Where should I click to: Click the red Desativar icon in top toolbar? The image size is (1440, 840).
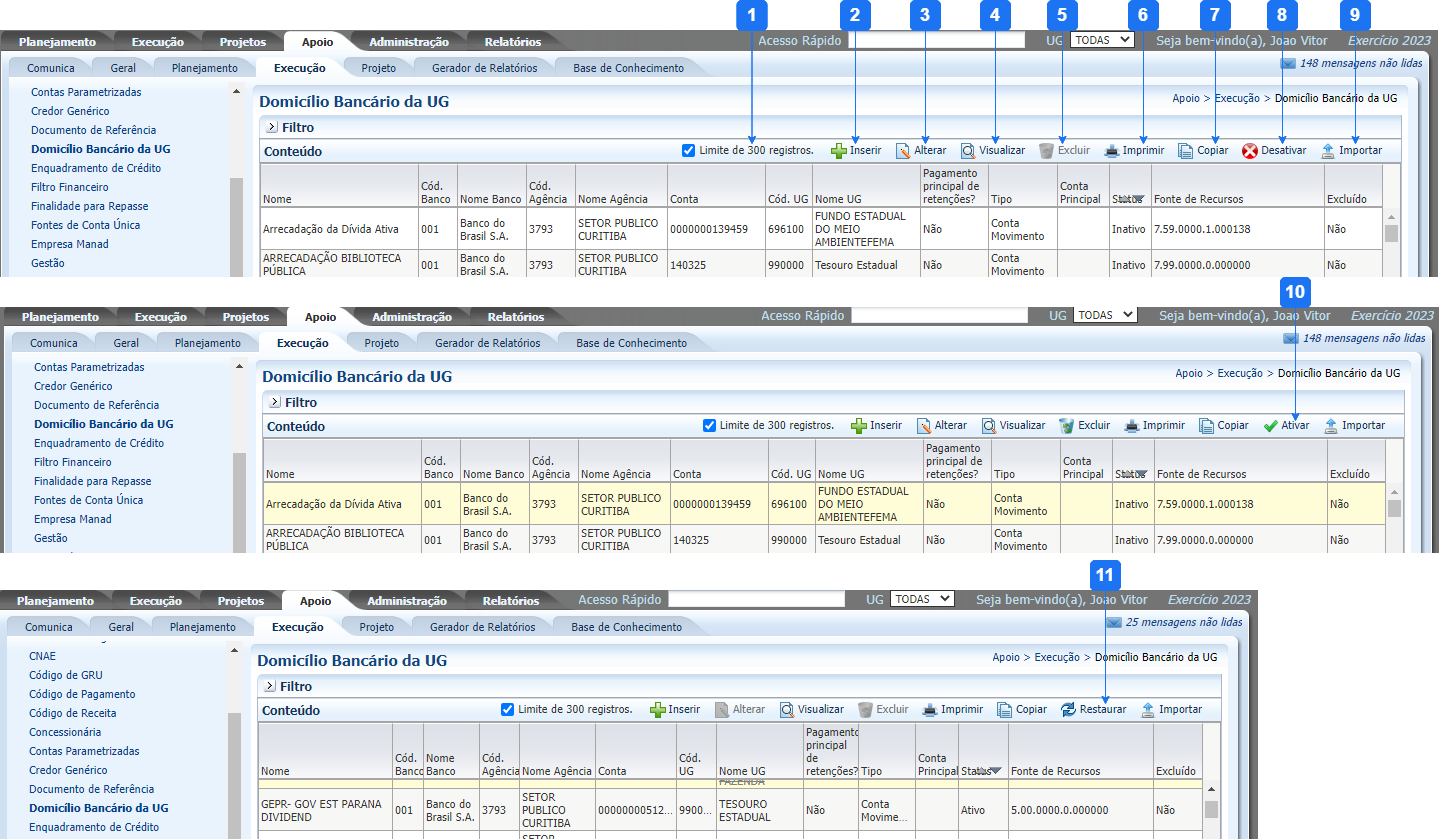(x=1250, y=151)
